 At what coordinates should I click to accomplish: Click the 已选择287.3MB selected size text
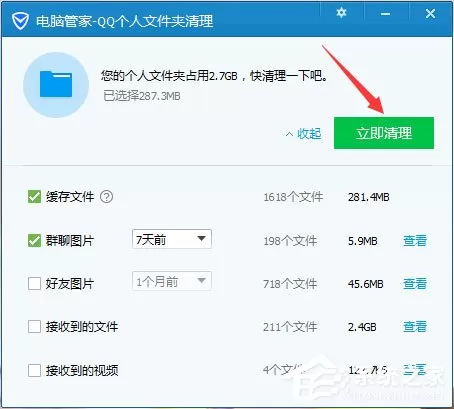142,96
